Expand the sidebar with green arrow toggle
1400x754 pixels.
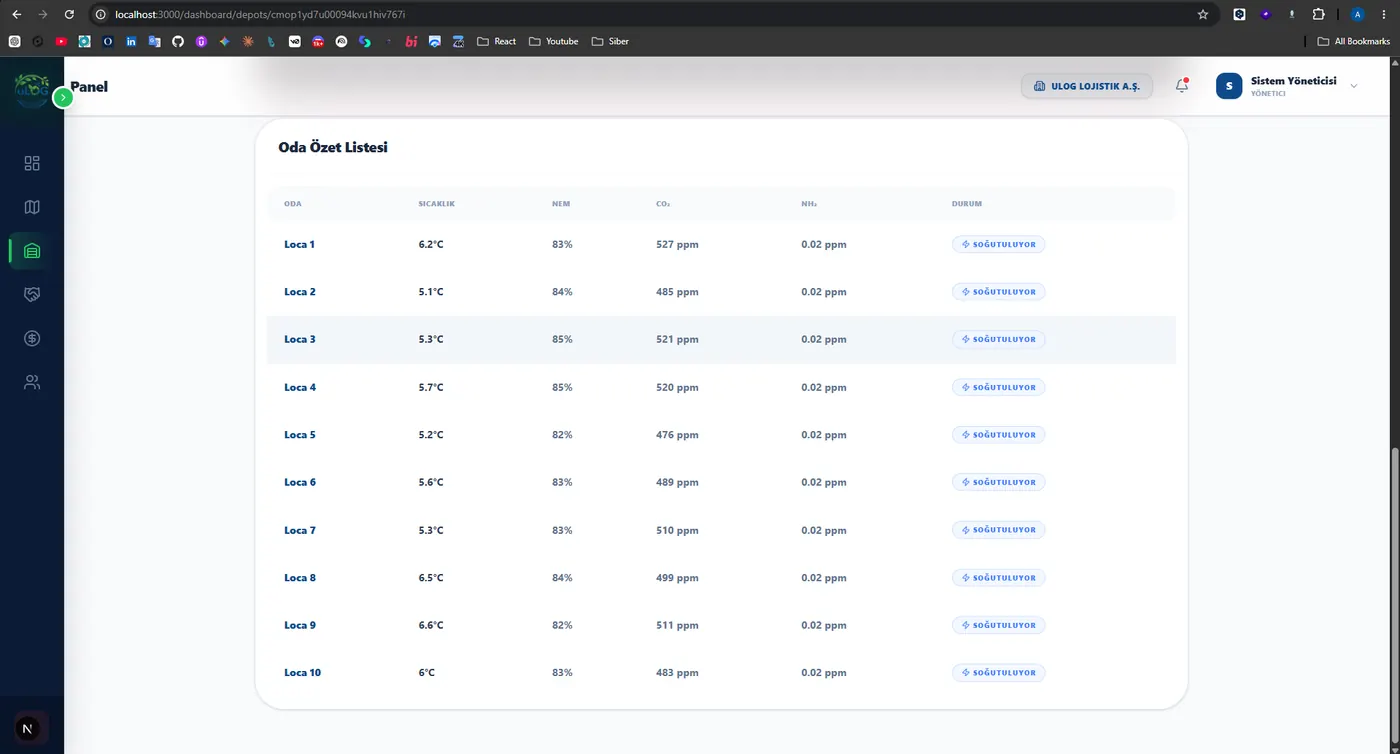pyautogui.click(x=63, y=97)
